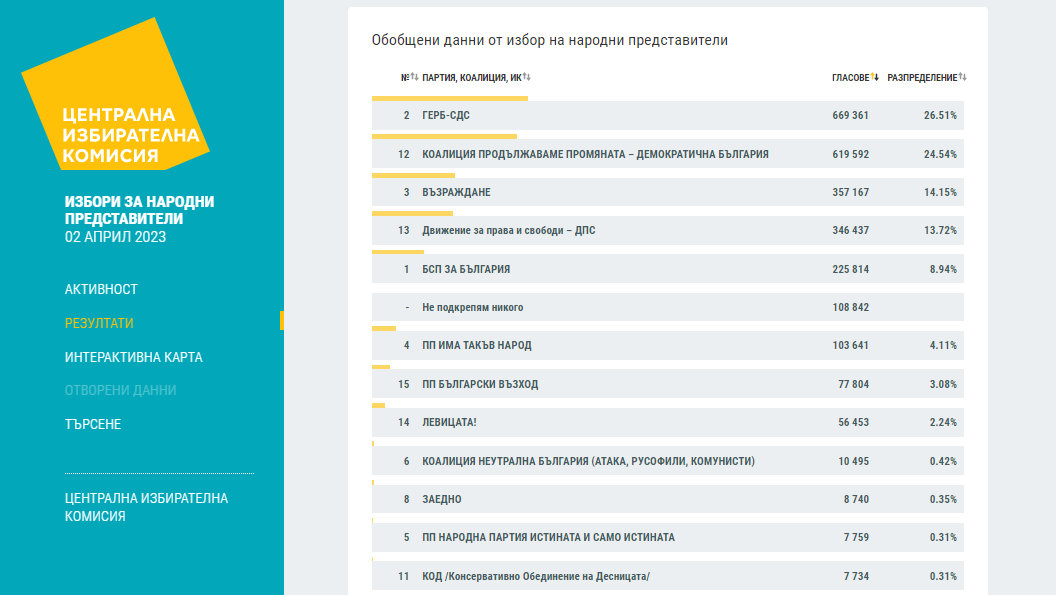Screen dimensions: 1056x595
Task: Click the ПП Има такъв народ row
Action: (x=667, y=346)
